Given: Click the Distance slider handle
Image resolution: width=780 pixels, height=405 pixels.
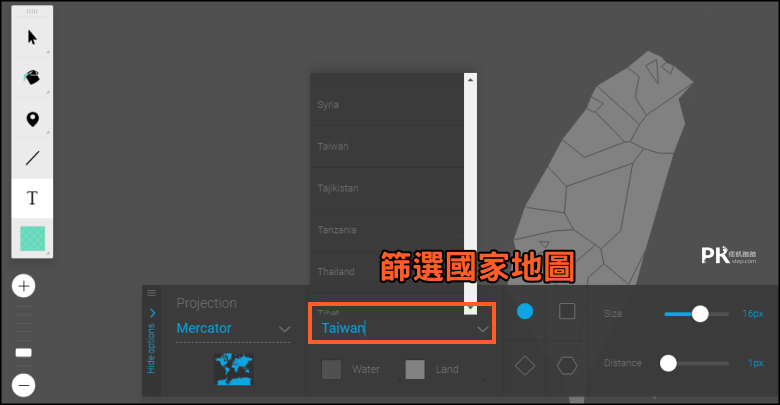Looking at the screenshot, I should (668, 363).
